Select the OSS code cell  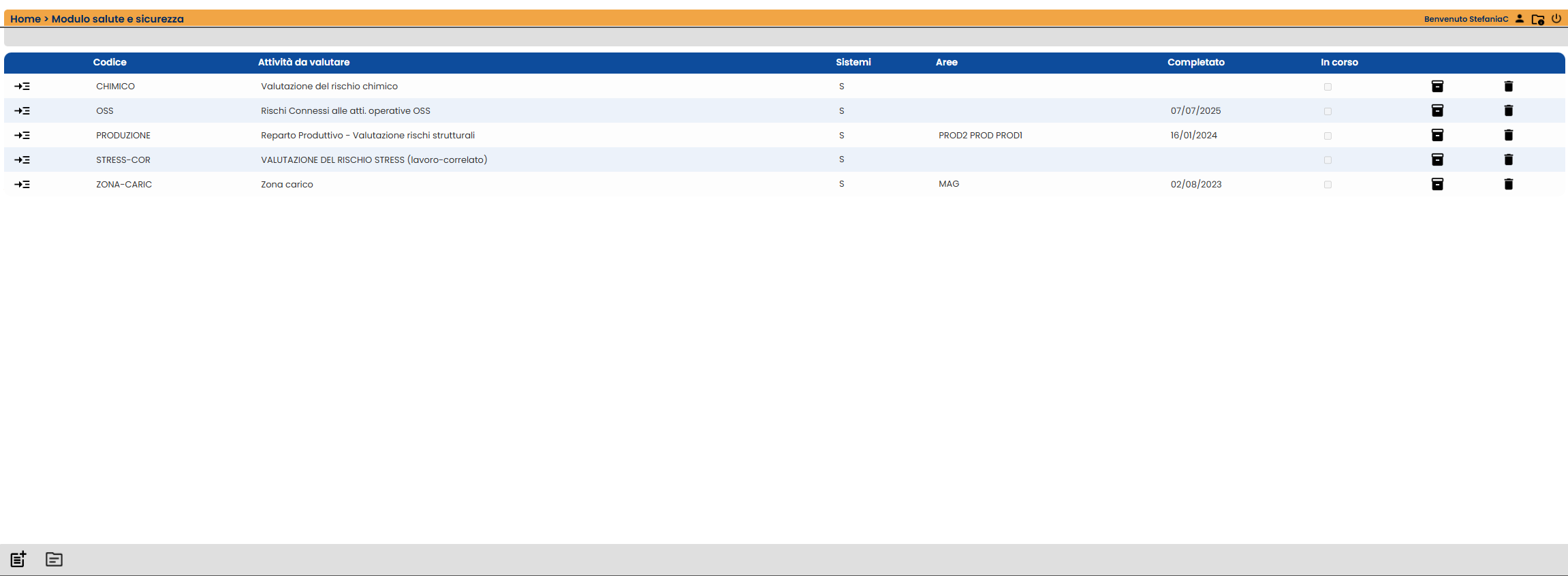coord(105,111)
